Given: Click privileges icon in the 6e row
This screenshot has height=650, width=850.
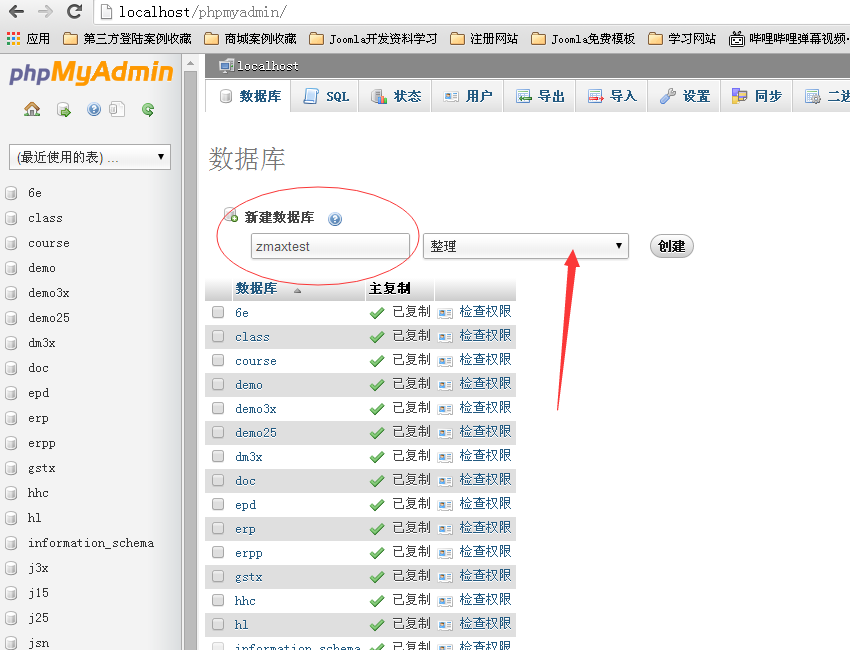Looking at the screenshot, I should click(x=445, y=313).
